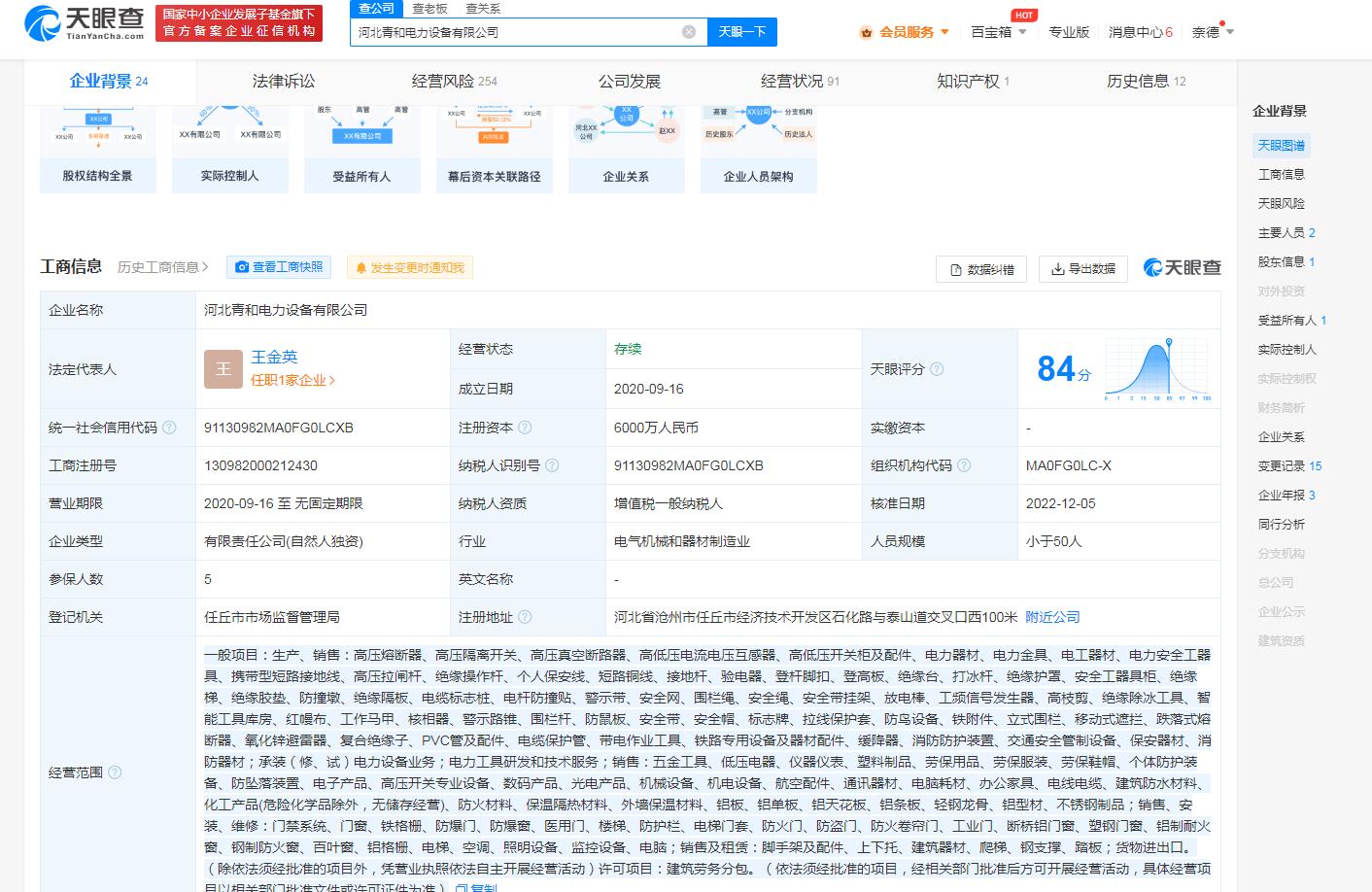Open 专业版 link
Viewport: 1372px width, 892px height.
(1068, 32)
